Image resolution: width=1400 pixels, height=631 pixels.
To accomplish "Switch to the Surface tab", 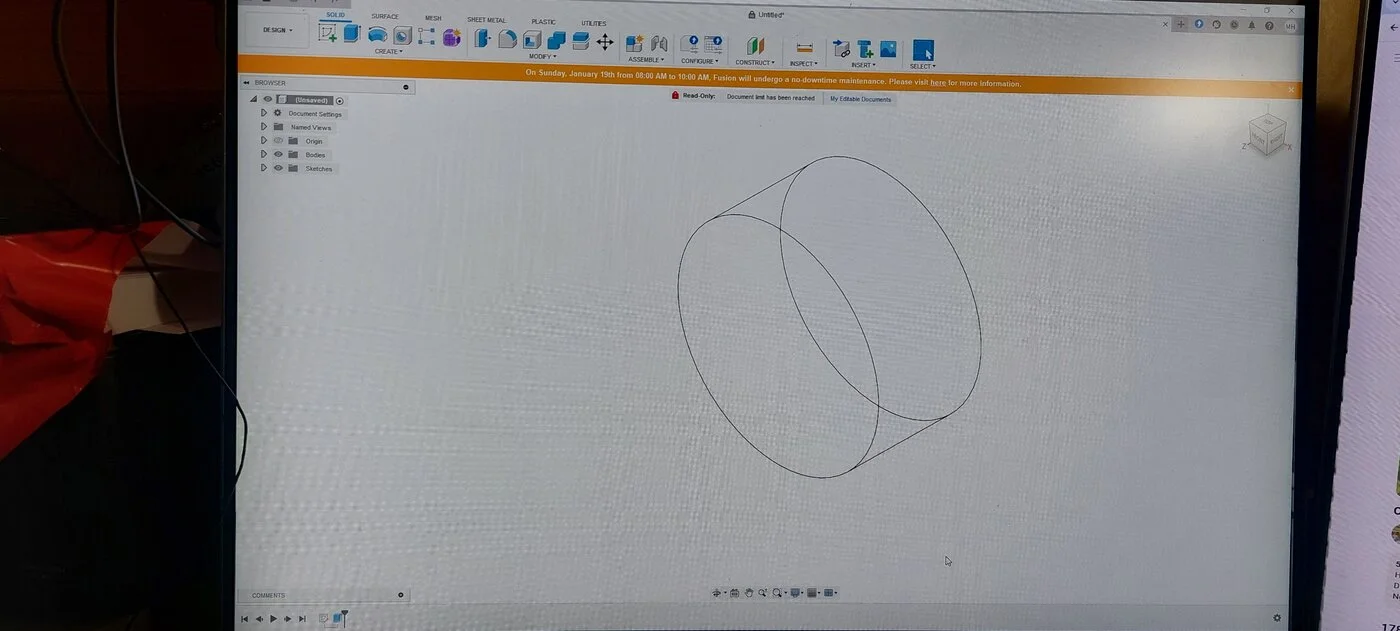I will (x=385, y=16).
